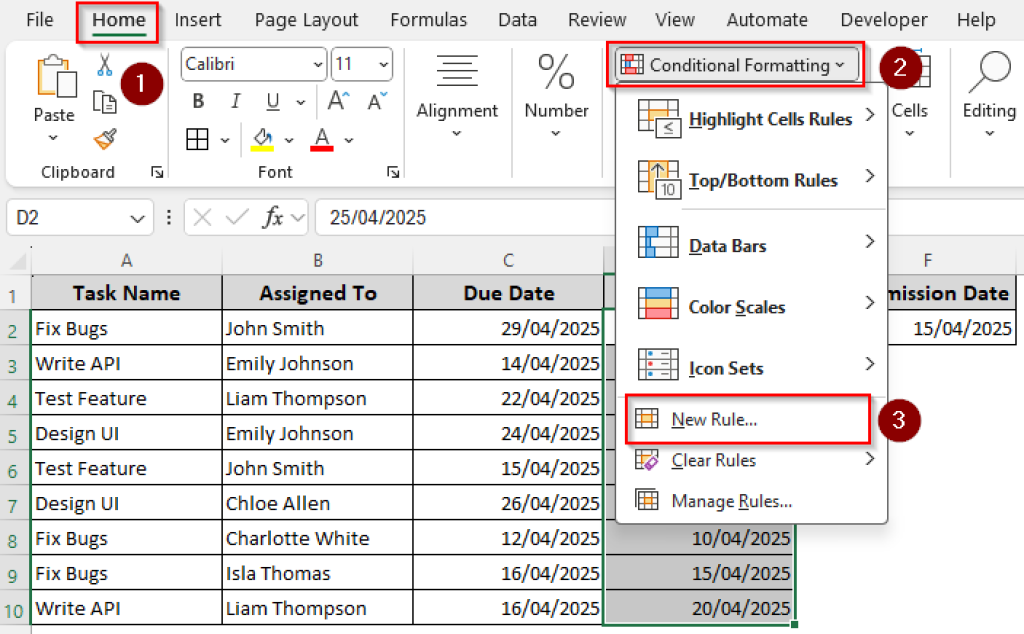Open the Editing group's search icon
This screenshot has width=1024, height=634.
pos(988,72)
